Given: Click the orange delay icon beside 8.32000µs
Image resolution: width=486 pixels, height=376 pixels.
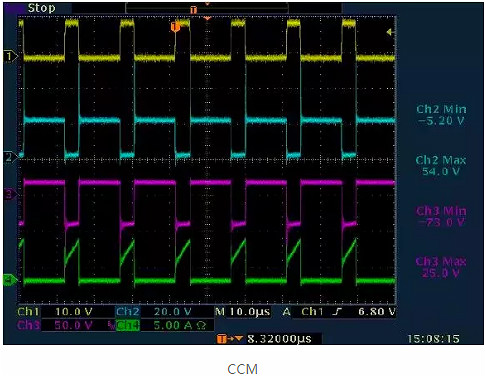Looking at the screenshot, I should pyautogui.click(x=230, y=339).
